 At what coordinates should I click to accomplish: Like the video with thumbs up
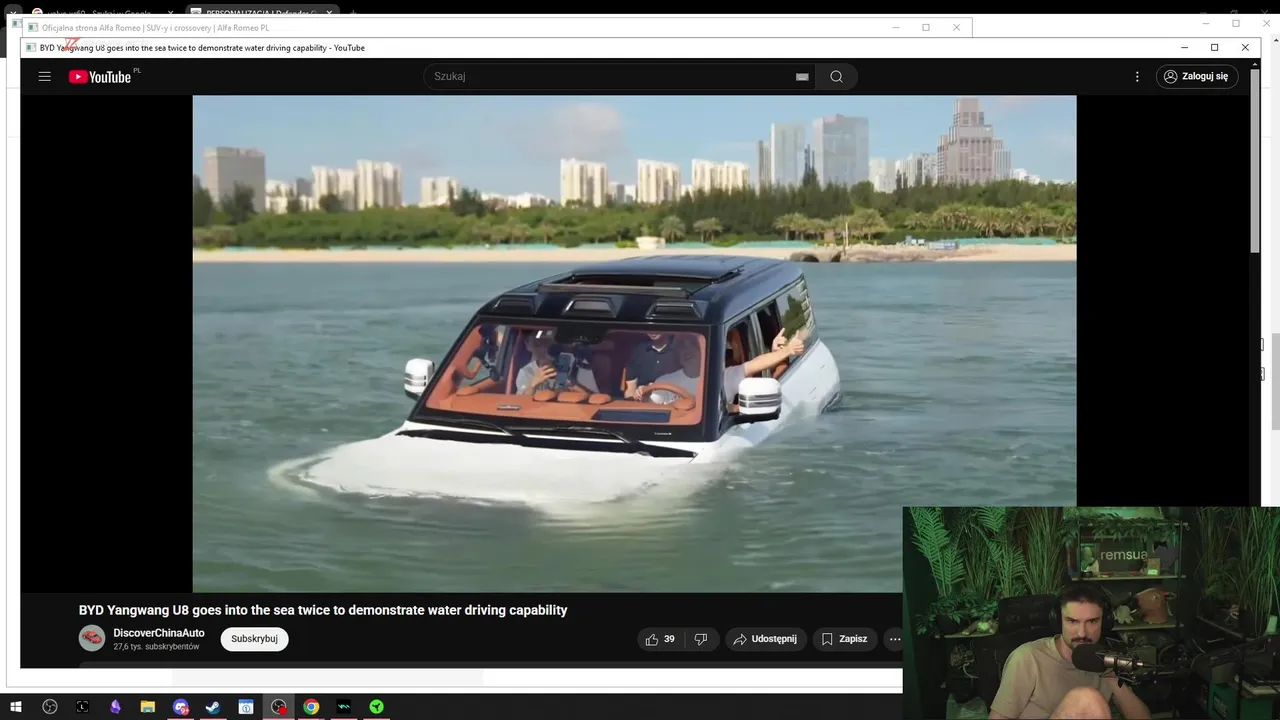pos(661,639)
